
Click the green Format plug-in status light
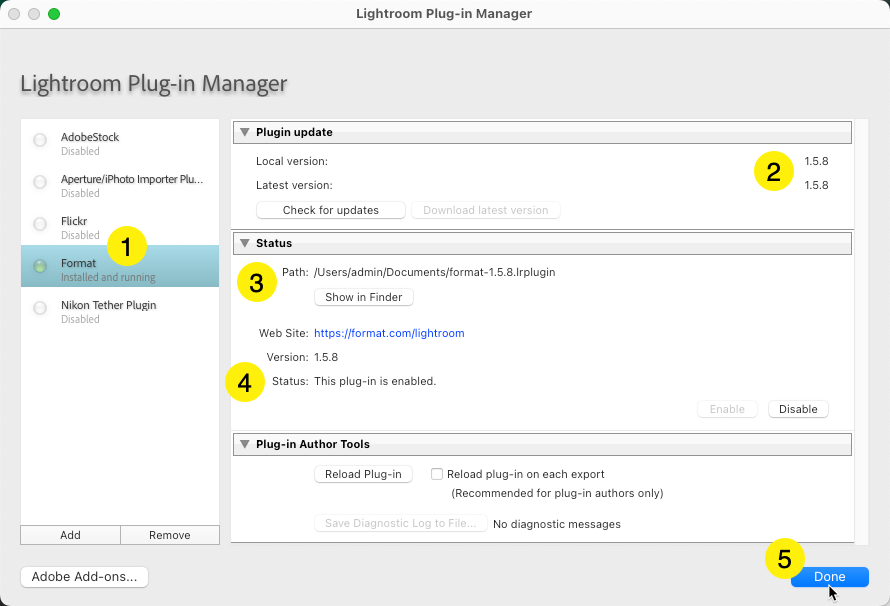click(x=40, y=266)
